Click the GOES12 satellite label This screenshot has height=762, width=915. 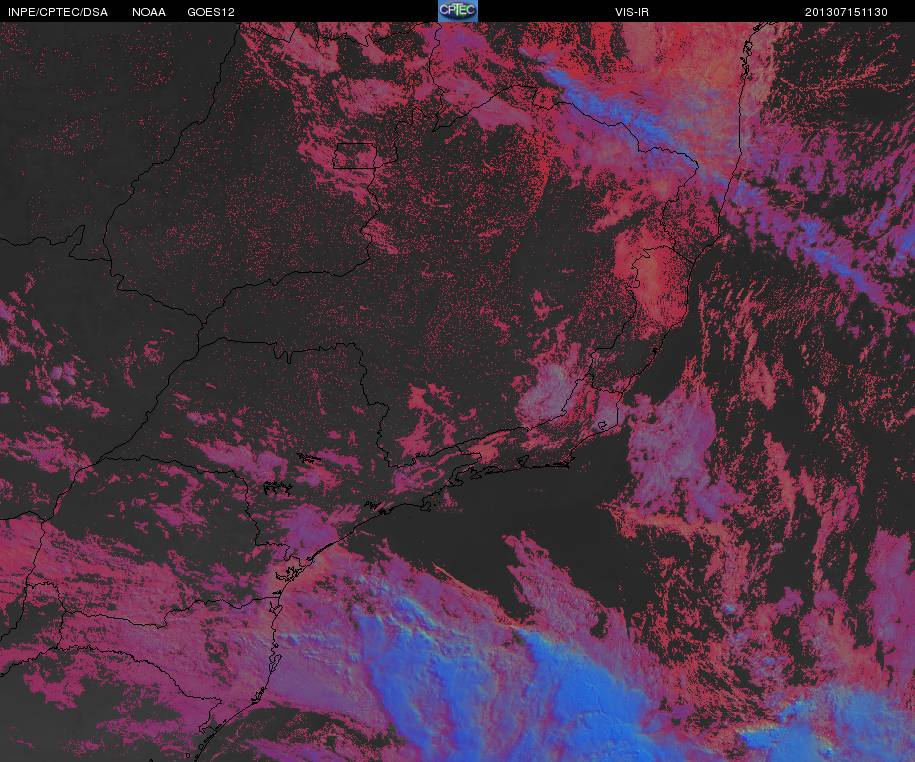(x=211, y=12)
